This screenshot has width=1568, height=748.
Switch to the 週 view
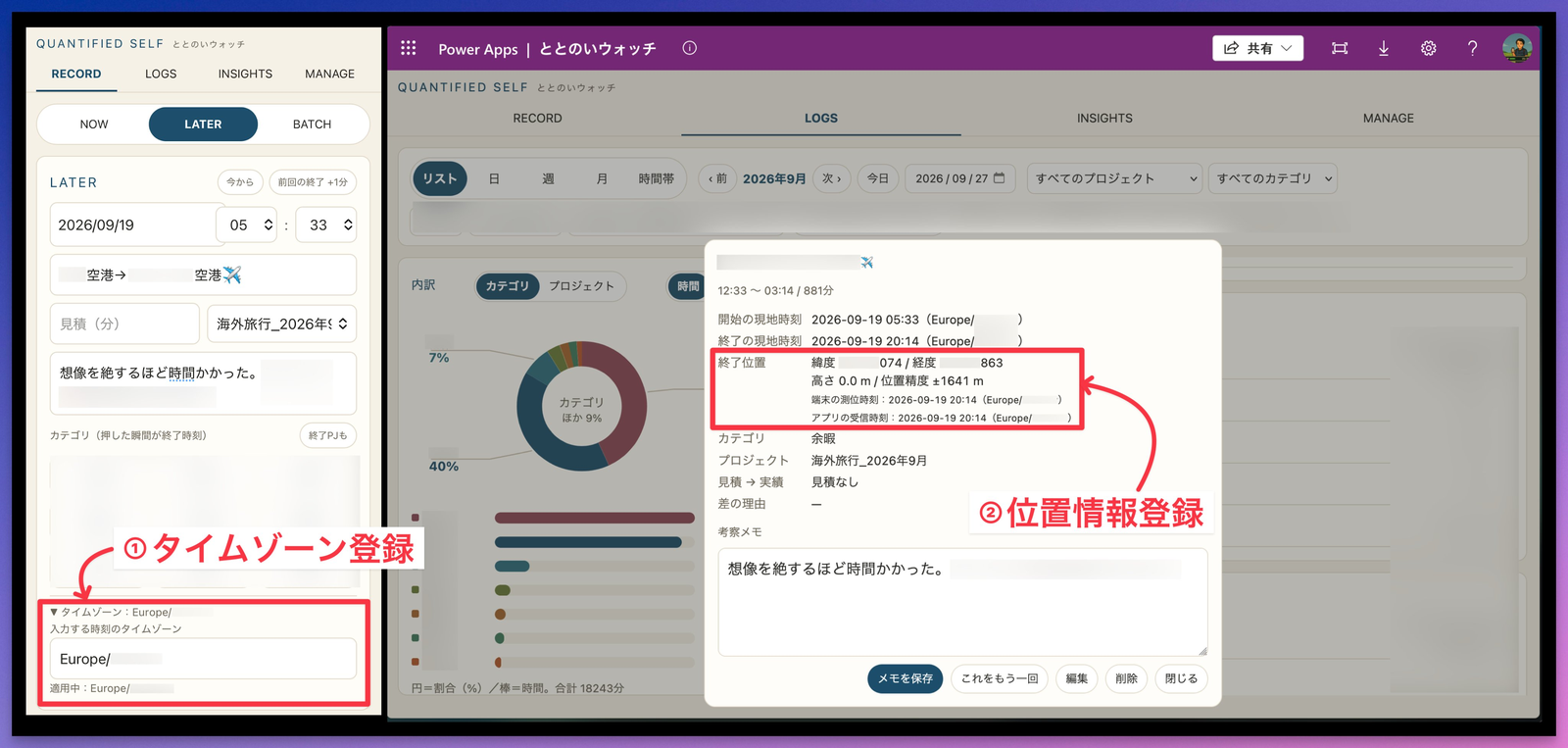point(549,178)
